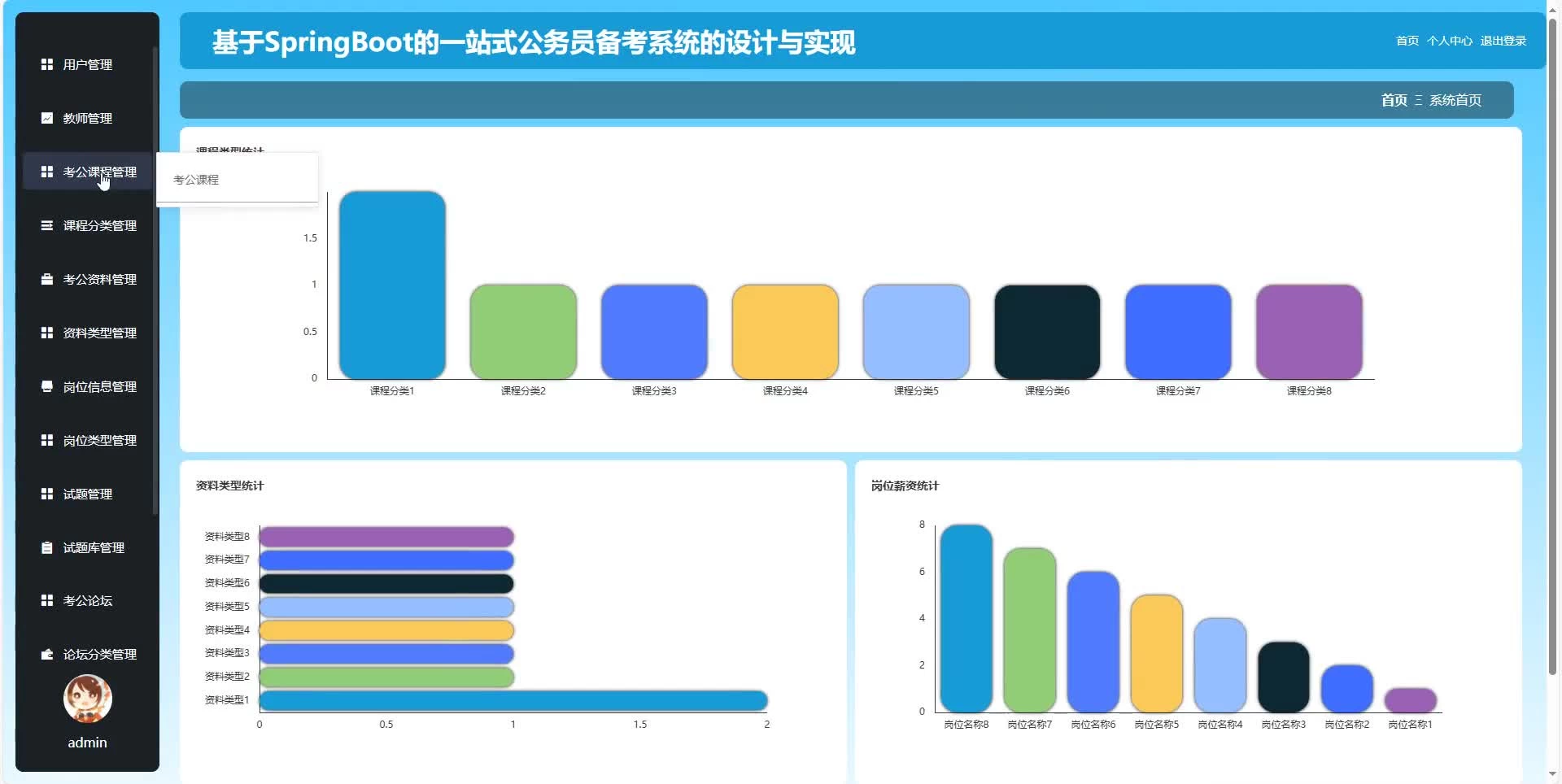This screenshot has width=1562, height=784.
Task: Click the light blue 课程分类5 bar
Action: 916,332
